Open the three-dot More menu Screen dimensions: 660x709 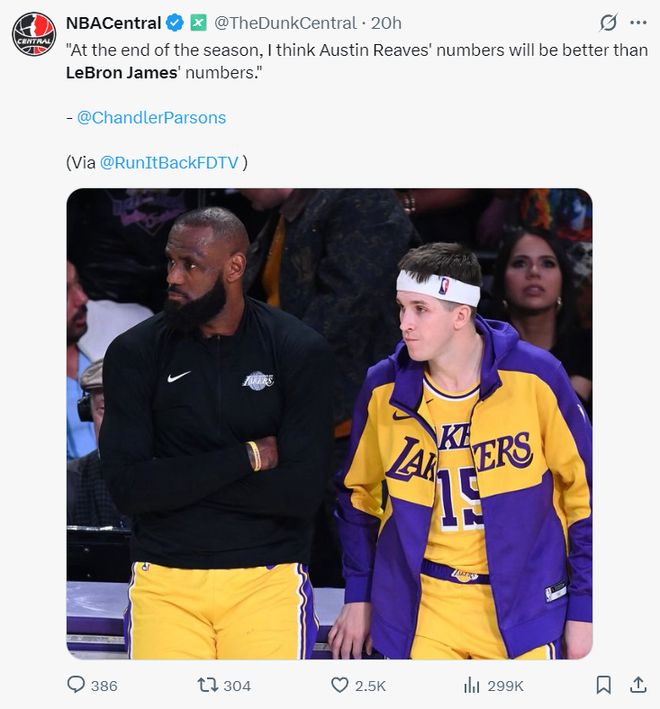[637, 22]
